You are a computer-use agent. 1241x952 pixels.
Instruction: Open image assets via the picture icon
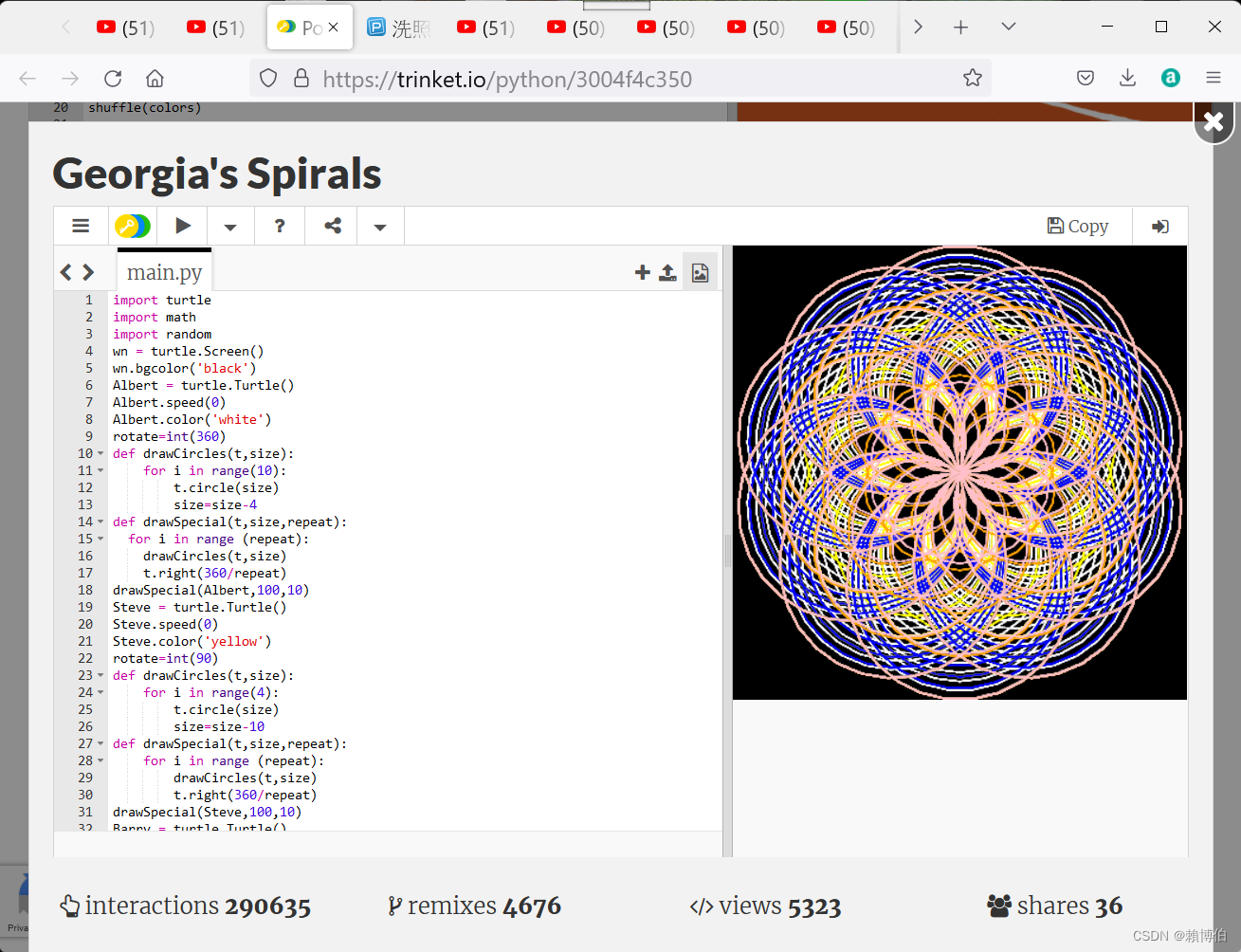[700, 272]
